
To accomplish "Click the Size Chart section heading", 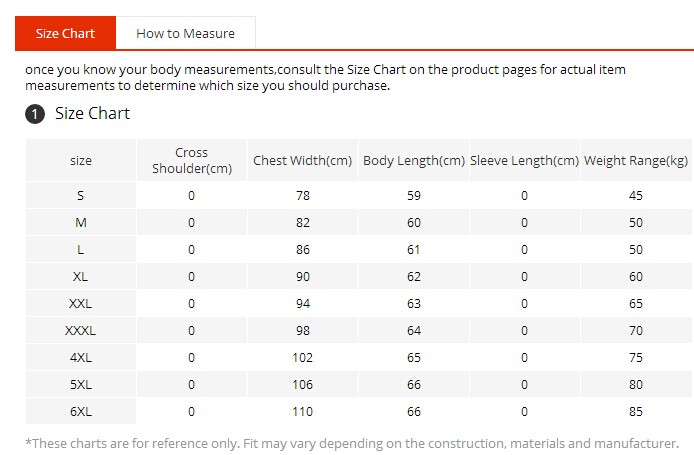I will tap(92, 114).
